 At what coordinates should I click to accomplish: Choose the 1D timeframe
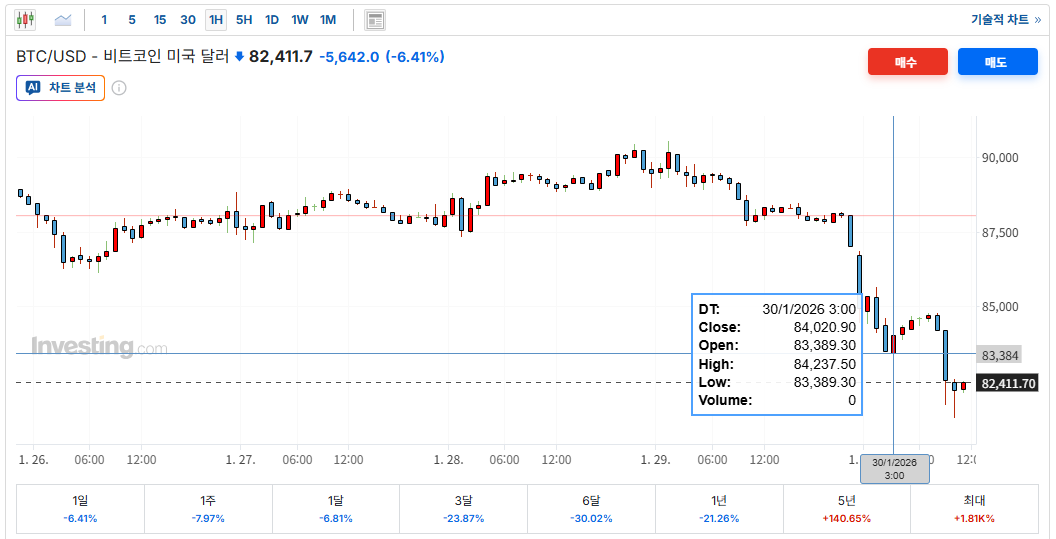coord(272,20)
